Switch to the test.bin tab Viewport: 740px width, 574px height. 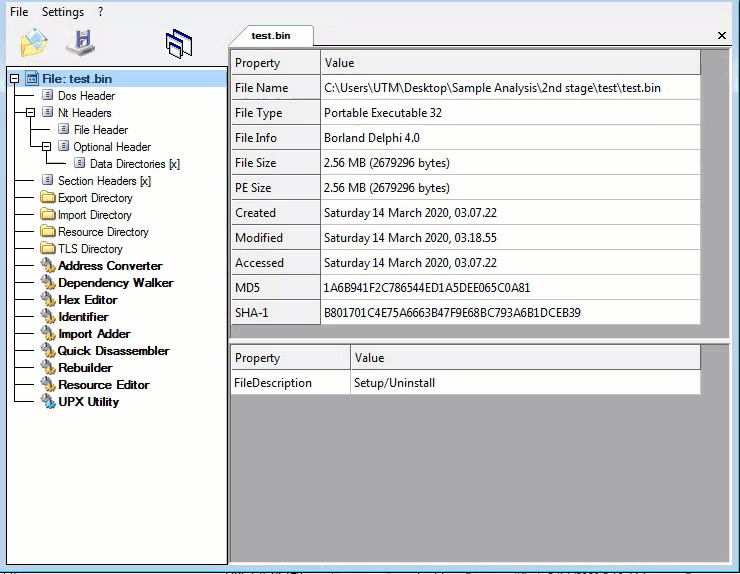[271, 36]
